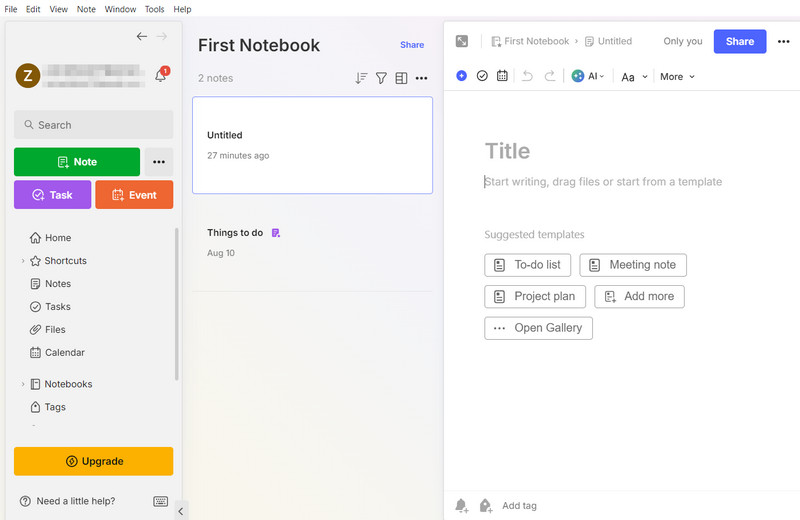Click task icon on Things to do note

[x=276, y=233]
